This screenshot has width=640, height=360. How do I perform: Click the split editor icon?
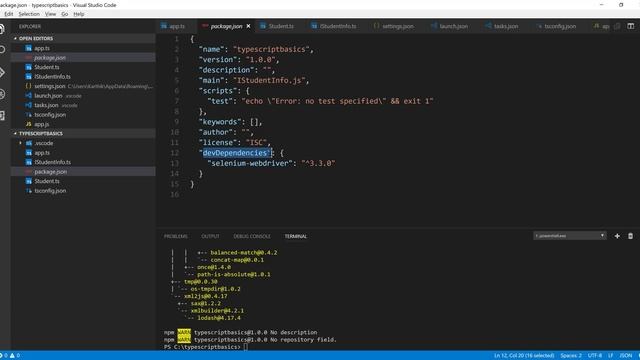(x=631, y=26)
